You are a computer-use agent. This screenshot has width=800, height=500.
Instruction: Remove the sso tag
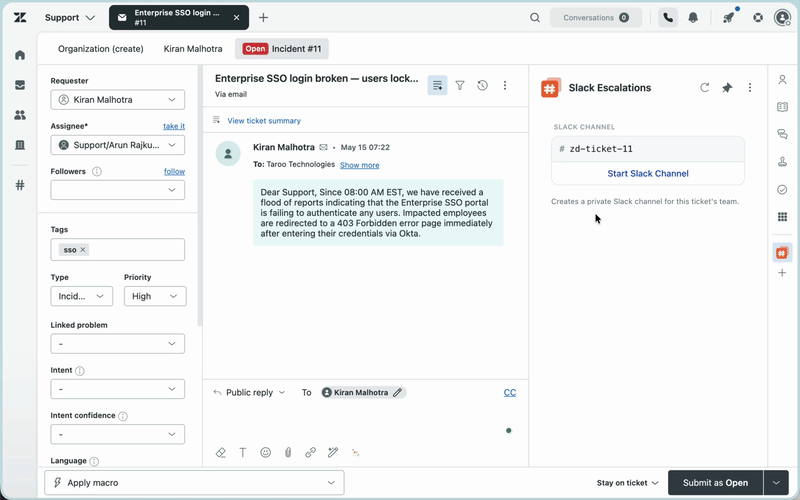83,250
